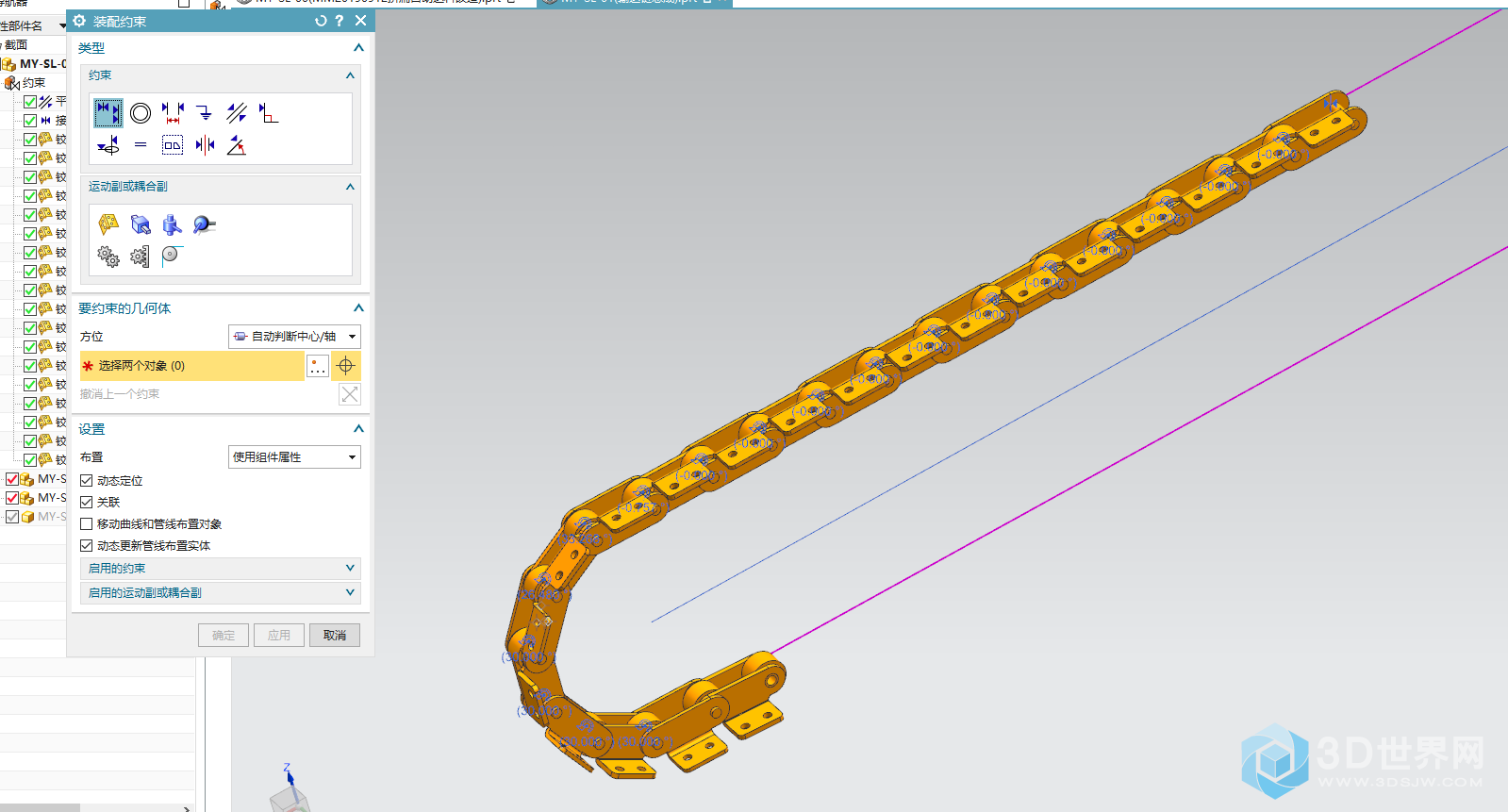Screen dimensions: 1508x812
Task: Toggle the grayed-out MY-S component checkbox
Action: coord(12,517)
